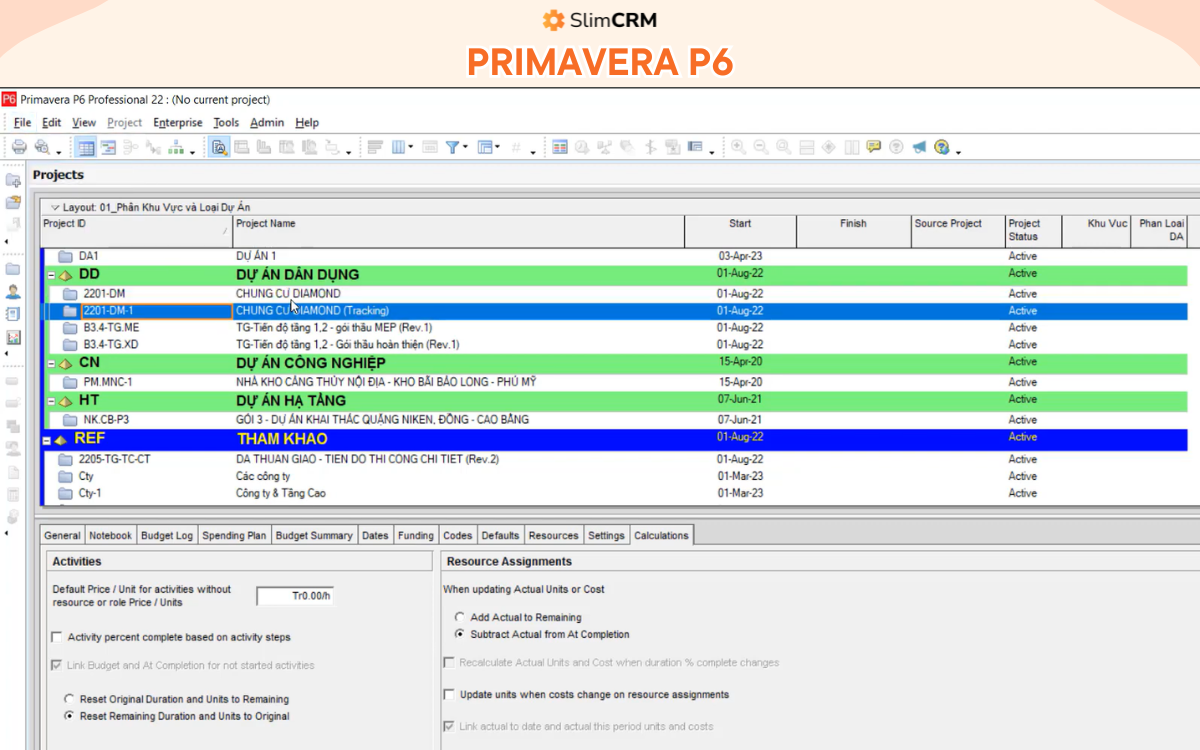Collapse the REF Tham Khao group
1200x750 pixels.
point(47,439)
